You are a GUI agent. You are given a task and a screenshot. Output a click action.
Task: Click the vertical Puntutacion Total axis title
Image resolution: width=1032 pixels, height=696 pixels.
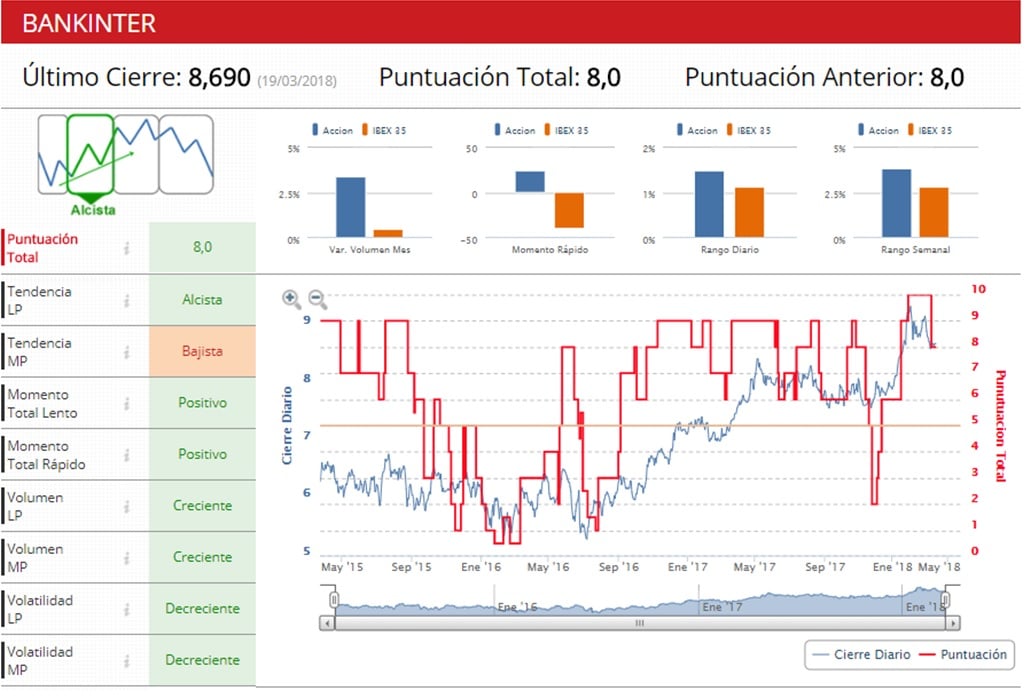[1000, 426]
